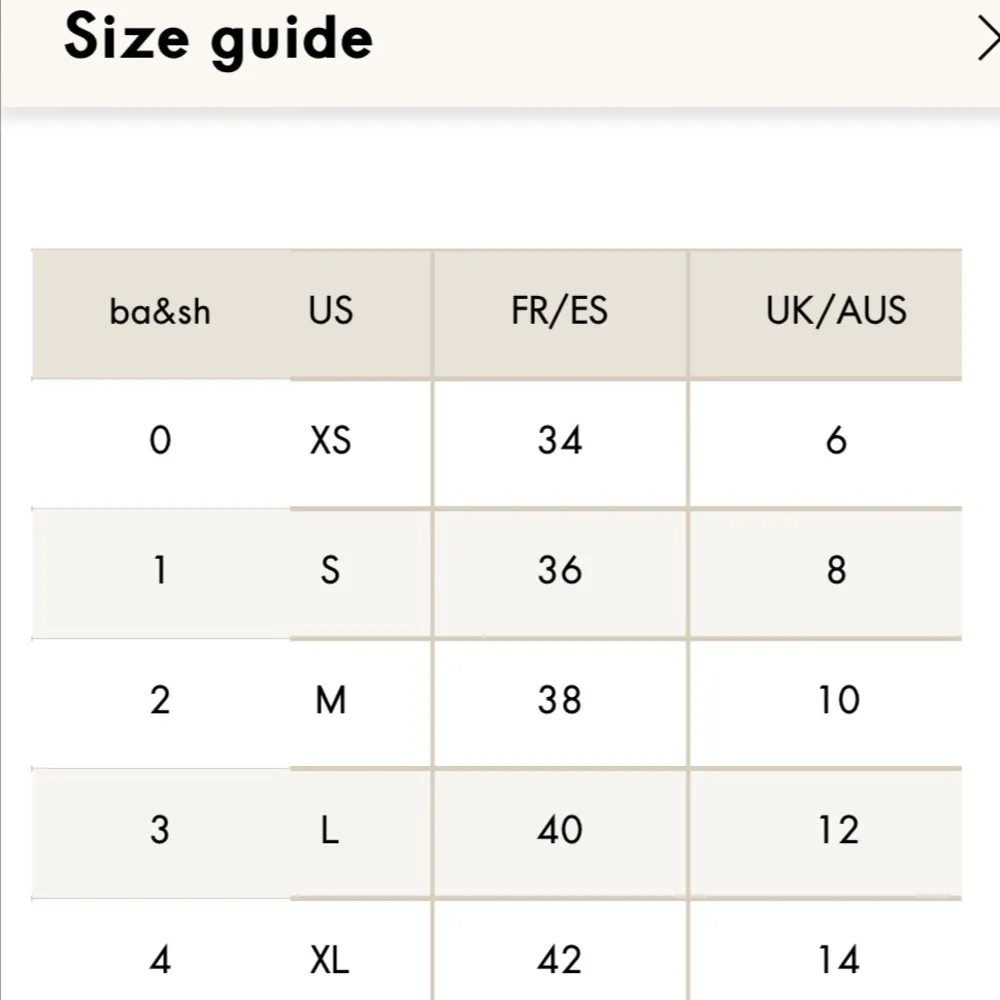Click UK/AUS size 10 cell
Image resolution: width=1000 pixels, height=1000 pixels.
836,701
